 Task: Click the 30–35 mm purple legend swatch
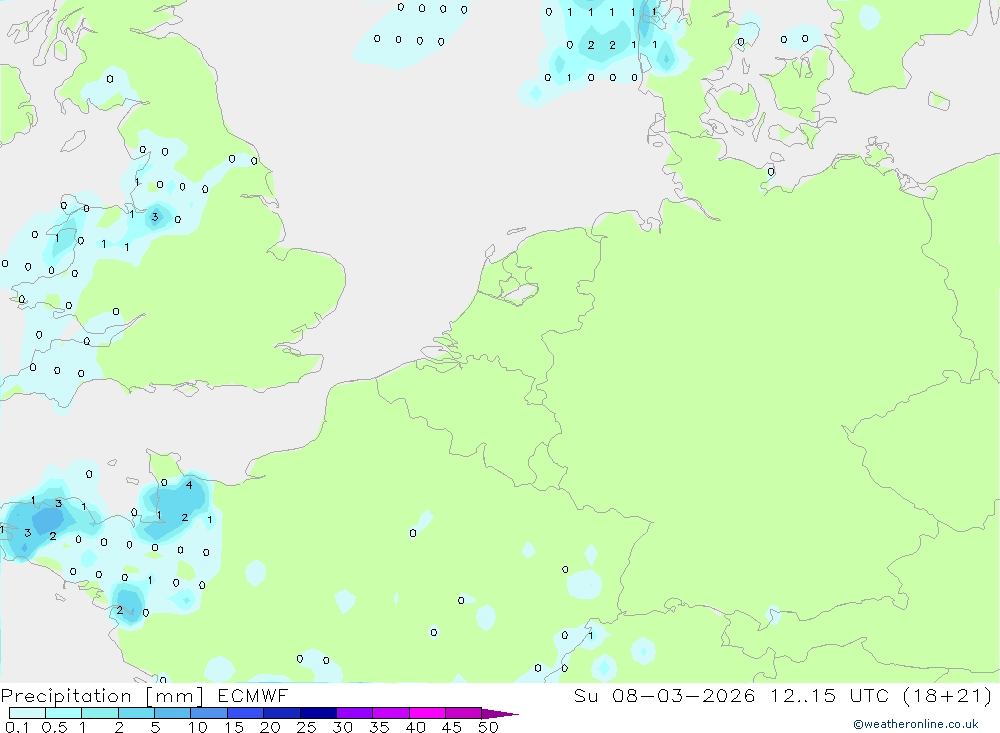click(355, 713)
